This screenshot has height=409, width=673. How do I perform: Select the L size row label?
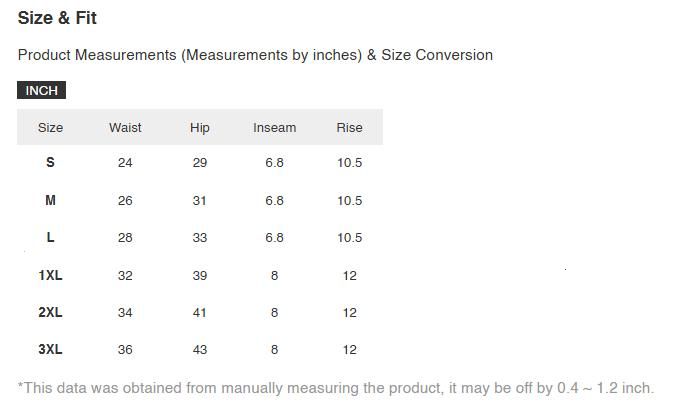pyautogui.click(x=50, y=238)
